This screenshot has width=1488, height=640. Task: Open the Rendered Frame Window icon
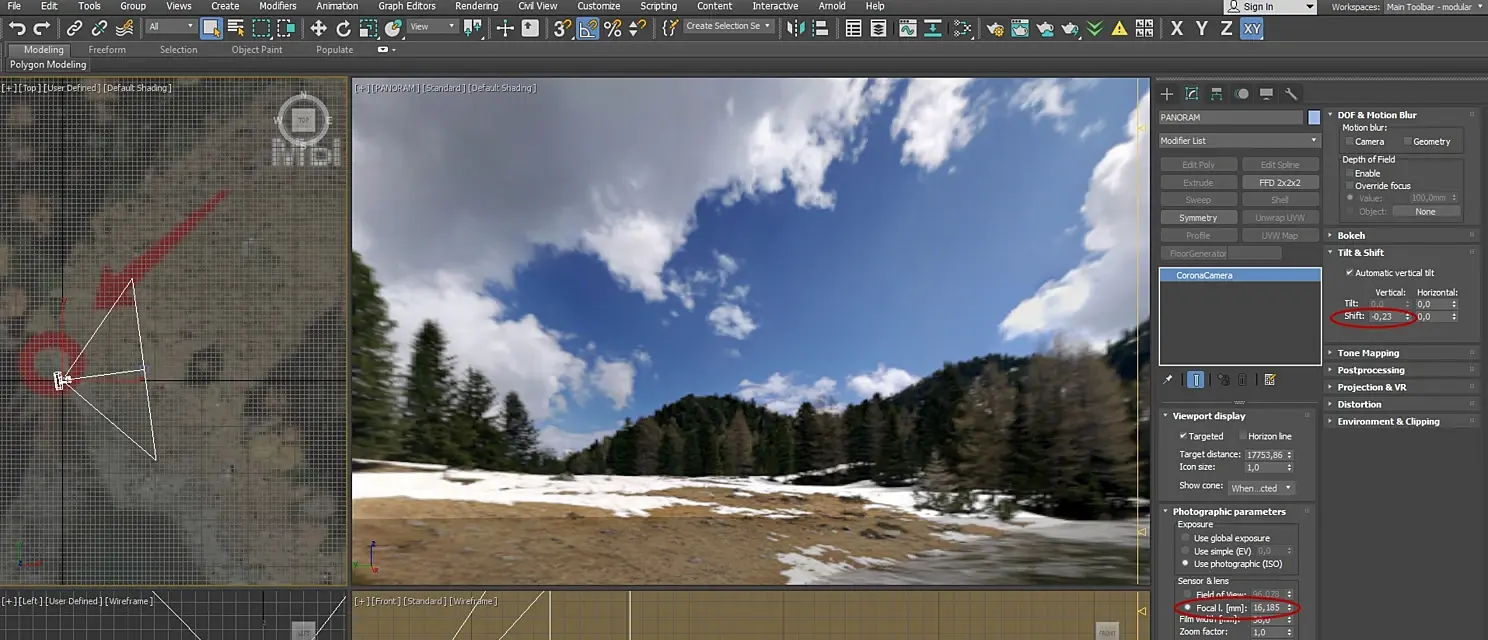coord(1021,28)
